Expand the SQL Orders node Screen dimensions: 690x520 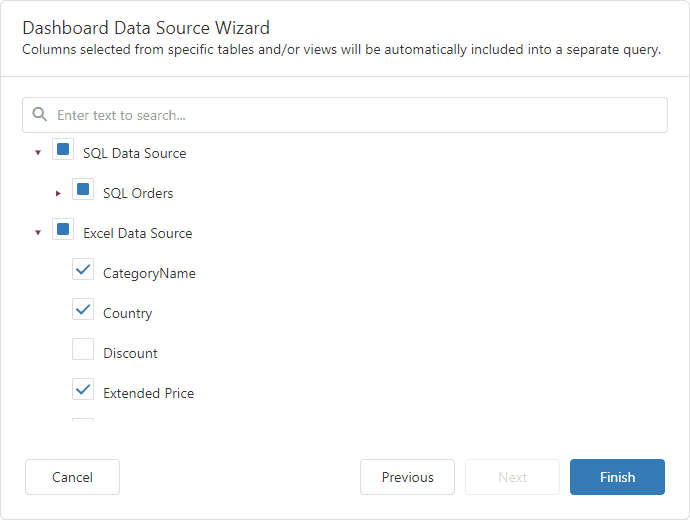58,193
